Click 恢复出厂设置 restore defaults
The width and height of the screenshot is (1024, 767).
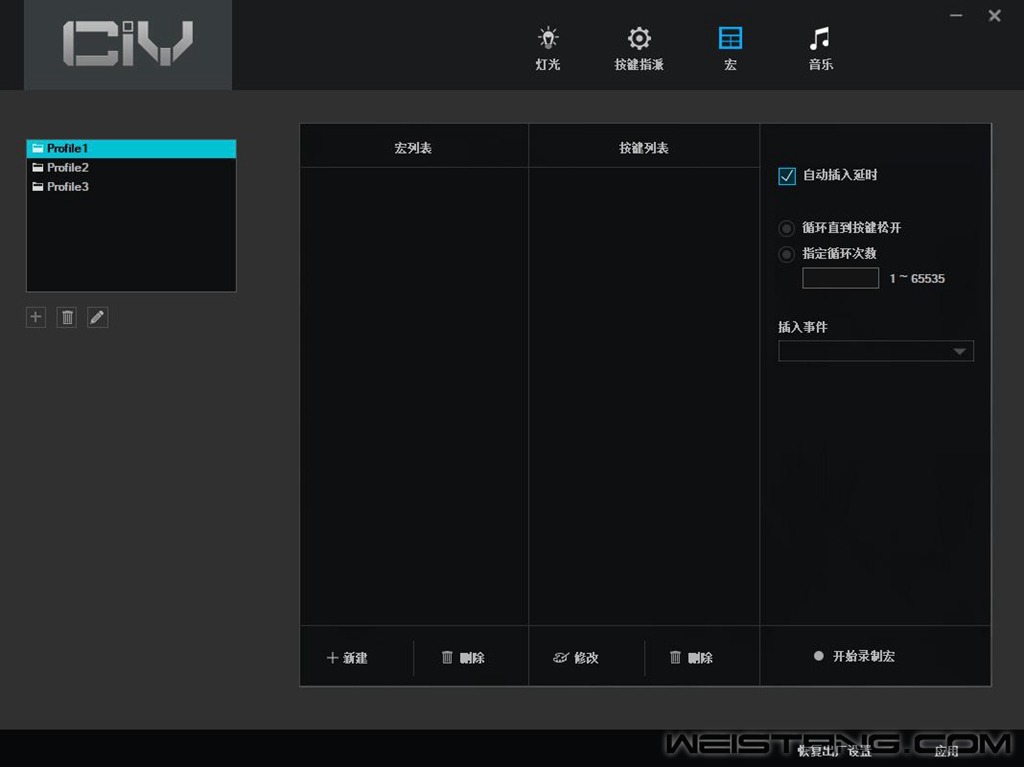pos(835,751)
